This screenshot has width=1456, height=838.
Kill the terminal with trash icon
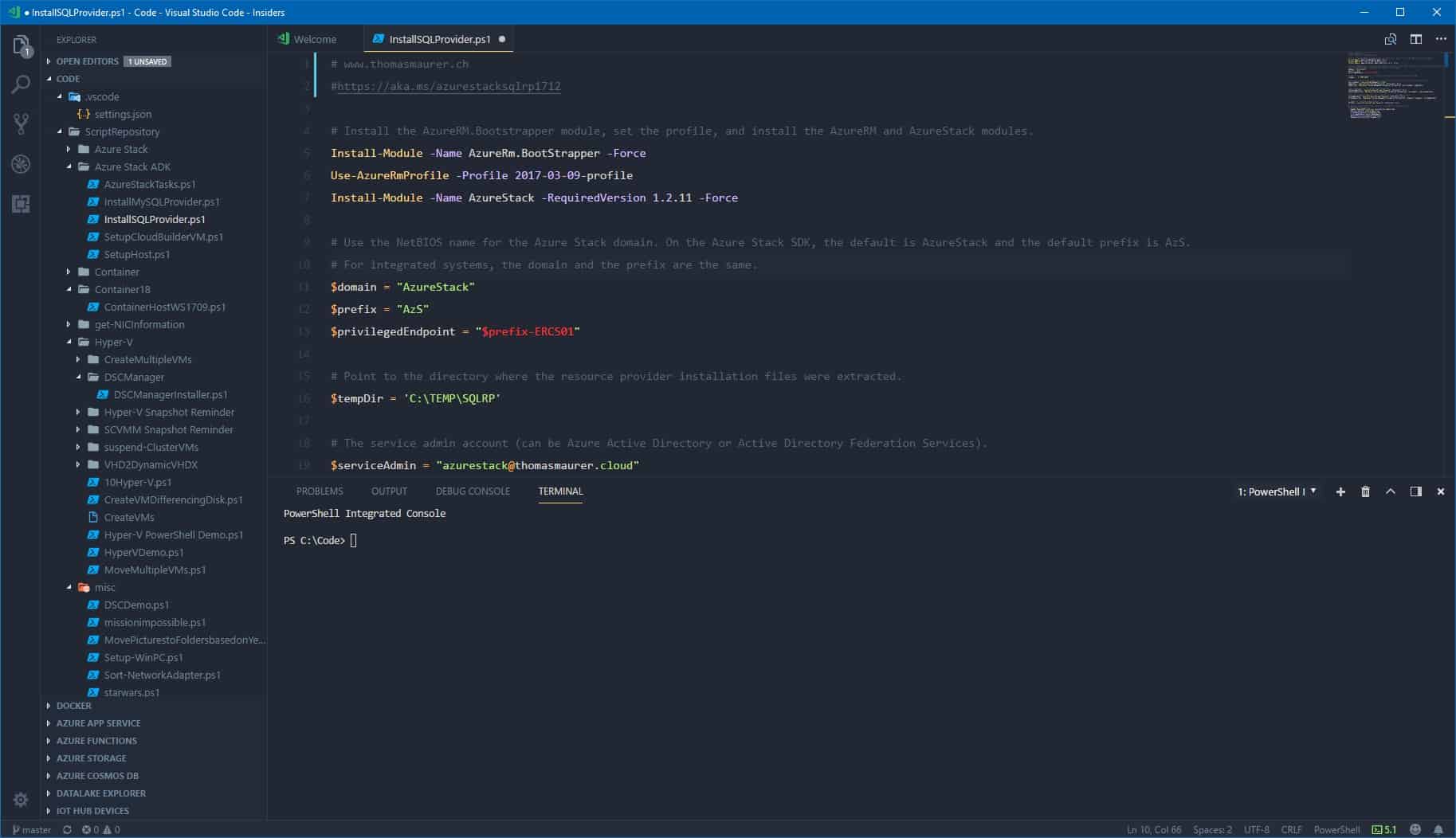[x=1365, y=491]
